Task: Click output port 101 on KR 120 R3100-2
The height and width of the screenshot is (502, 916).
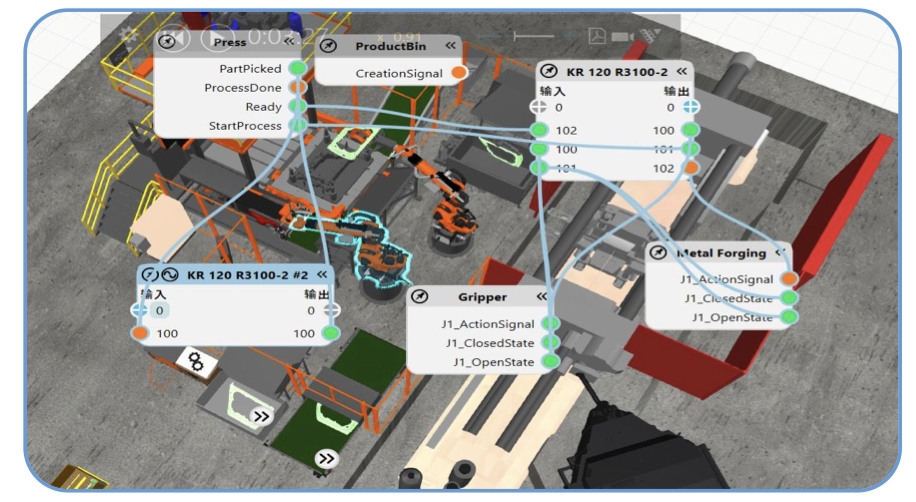Action: pyautogui.click(x=691, y=149)
